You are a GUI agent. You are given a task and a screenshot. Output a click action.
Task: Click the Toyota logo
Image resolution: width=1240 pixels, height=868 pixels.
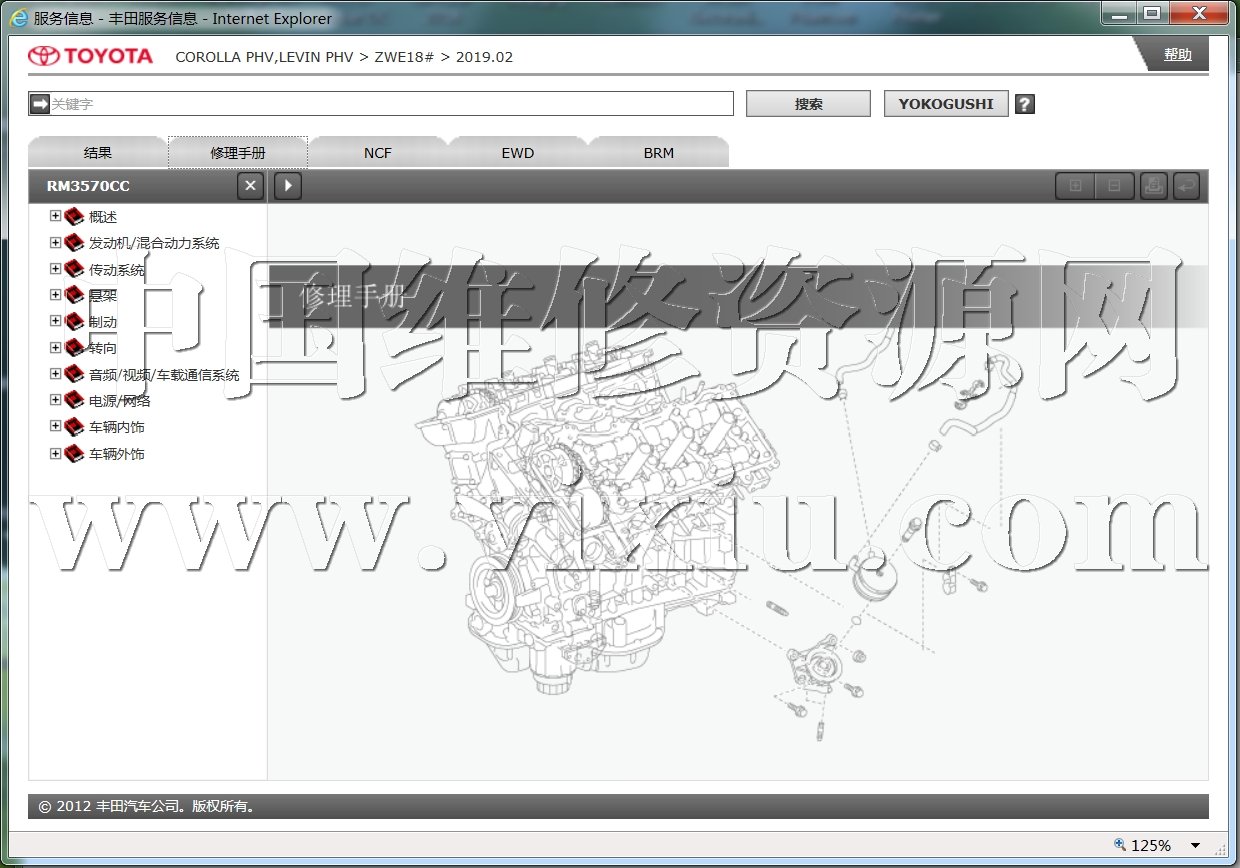click(91, 56)
